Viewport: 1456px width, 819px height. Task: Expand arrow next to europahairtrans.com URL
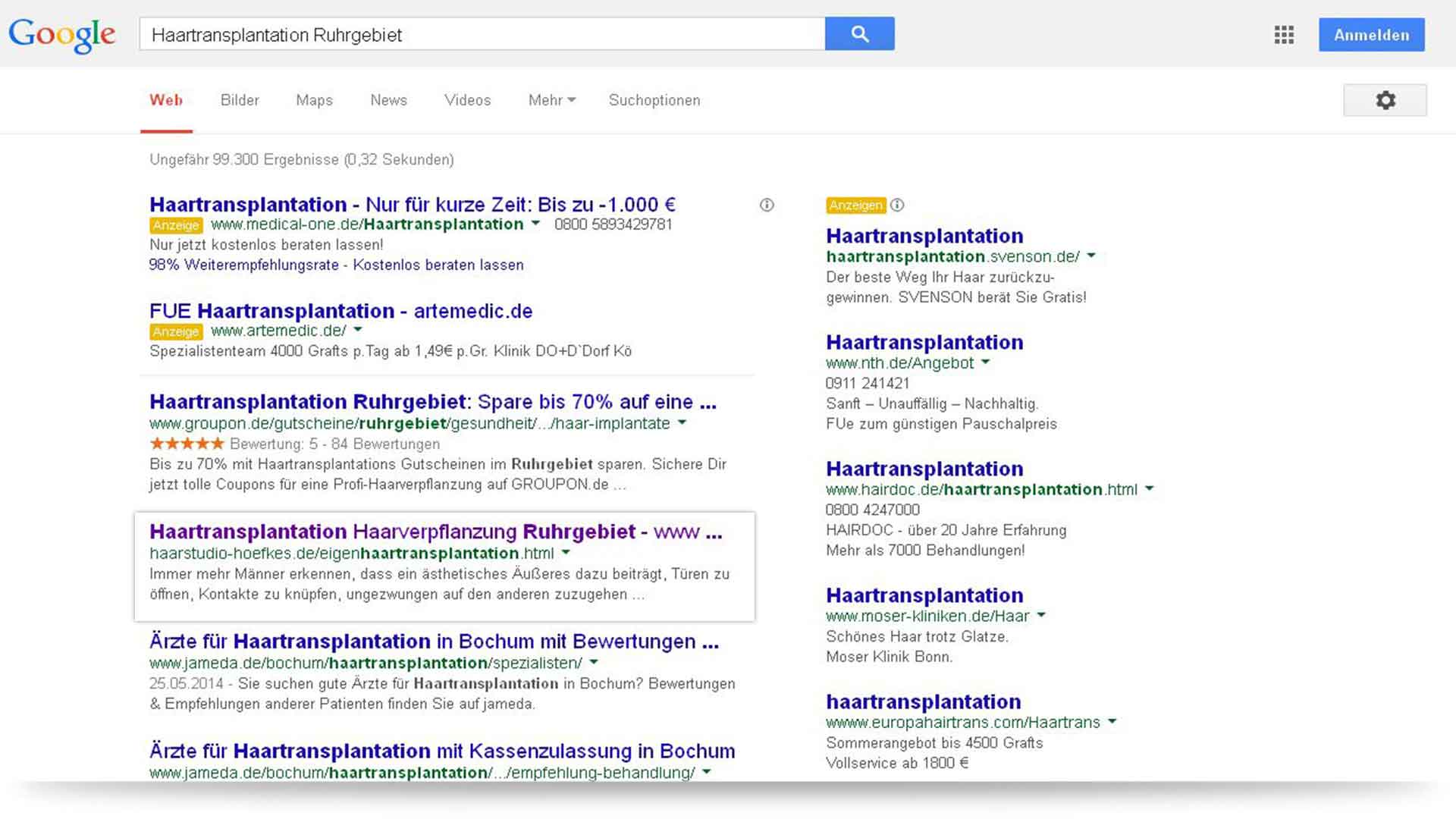tap(1112, 721)
